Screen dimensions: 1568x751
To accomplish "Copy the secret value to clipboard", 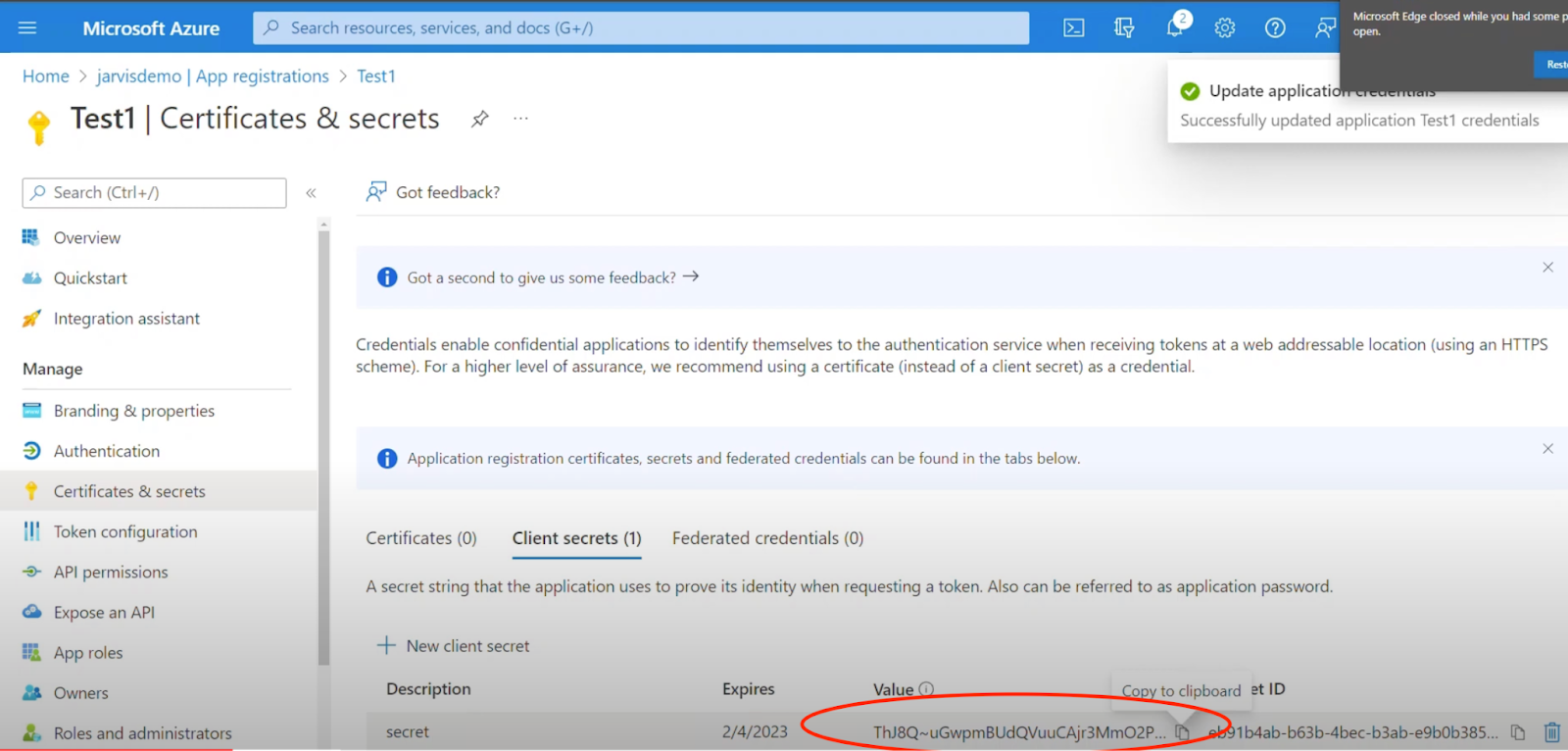I will pyautogui.click(x=1182, y=732).
